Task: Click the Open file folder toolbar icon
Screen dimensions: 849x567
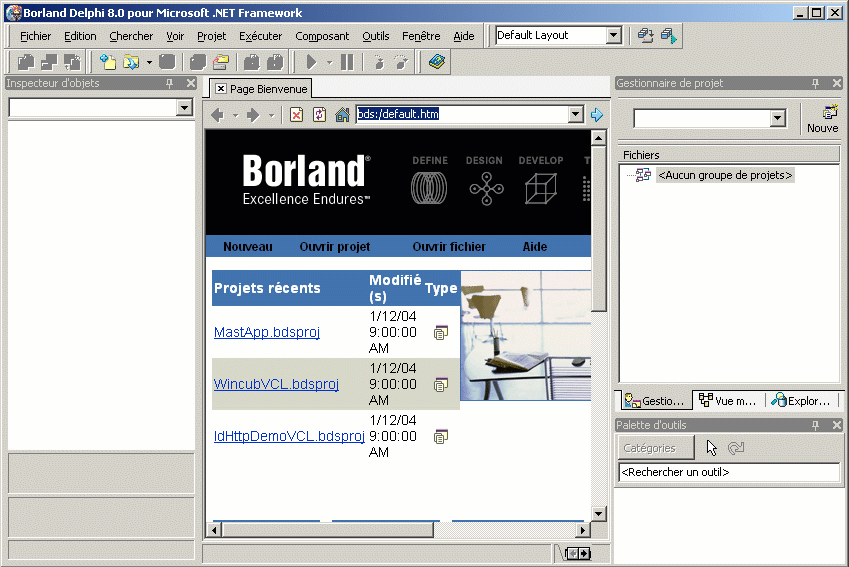Action: coord(130,62)
